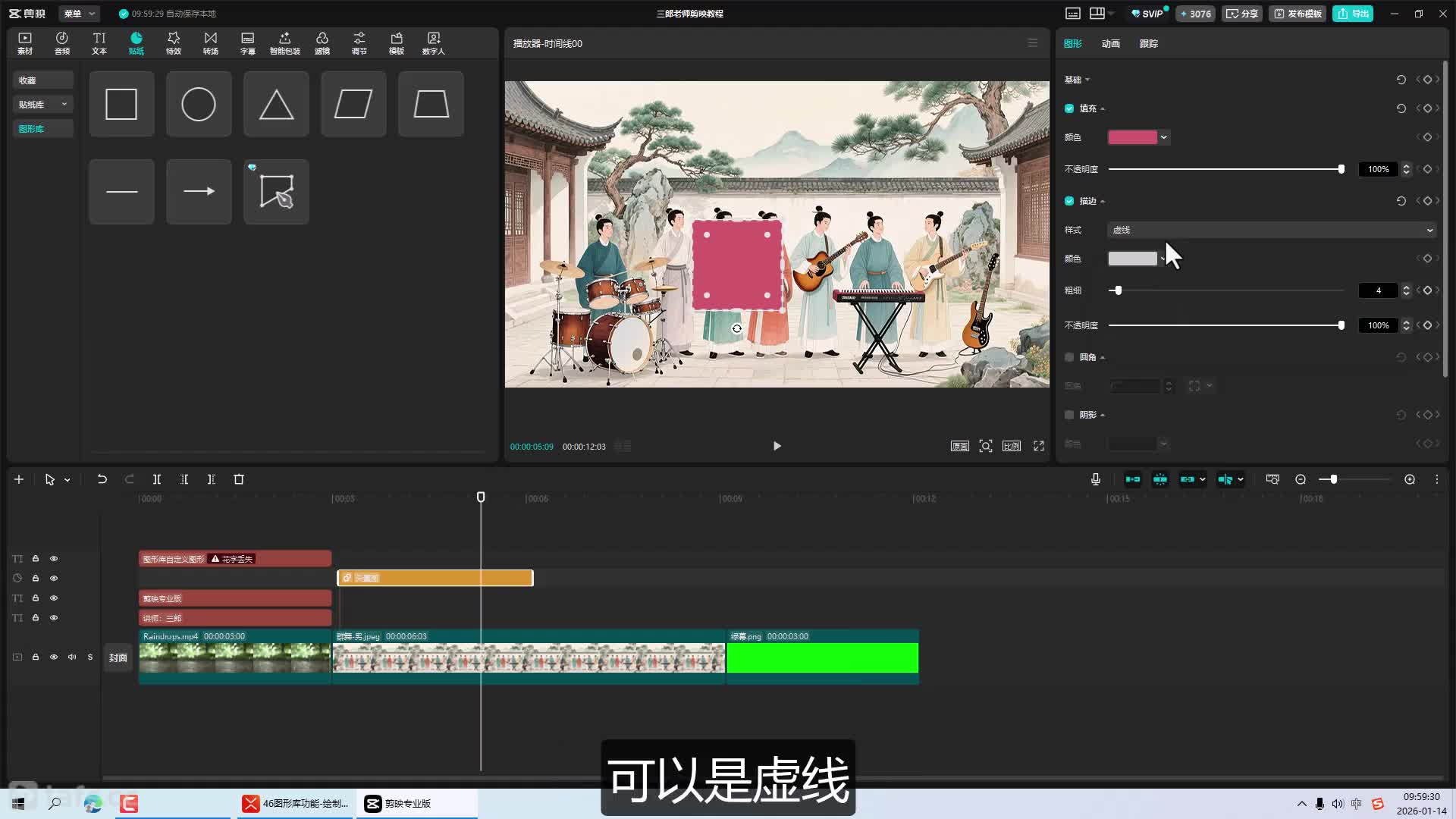
Task: Expand the 贴纸库 sticker library category
Action: [x=42, y=105]
